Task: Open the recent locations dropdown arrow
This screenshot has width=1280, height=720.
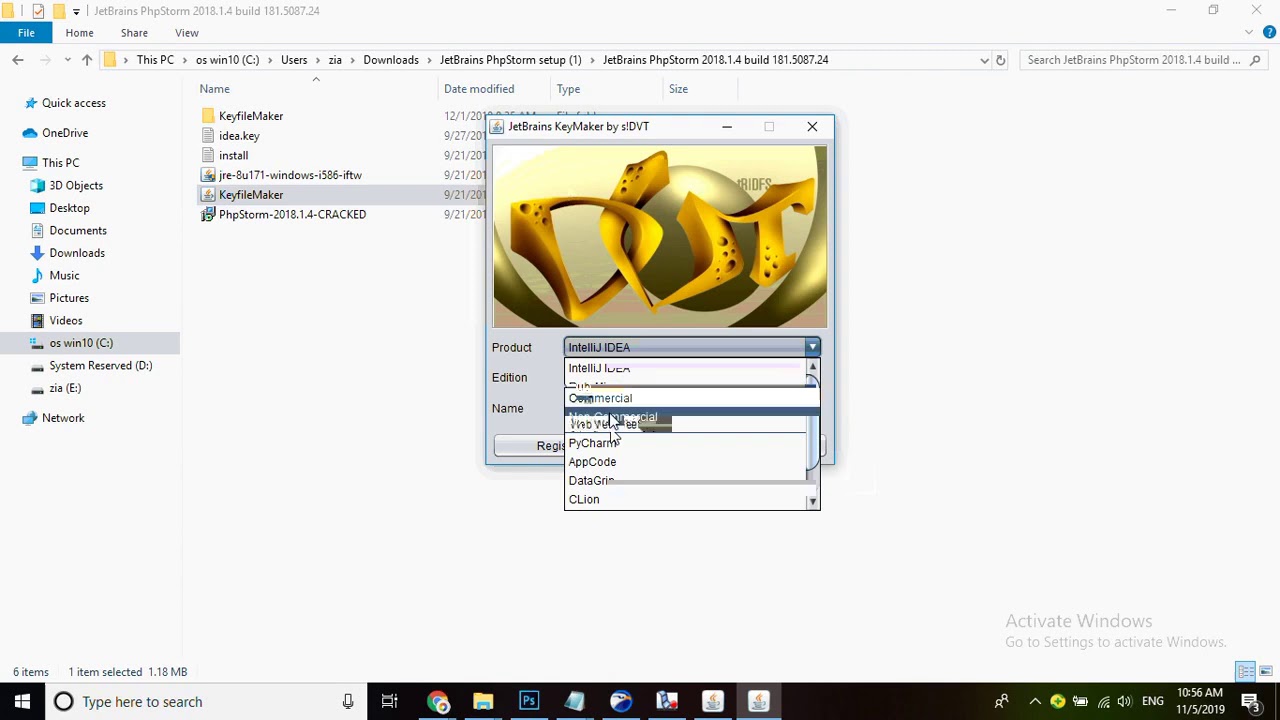Action: (x=66, y=60)
